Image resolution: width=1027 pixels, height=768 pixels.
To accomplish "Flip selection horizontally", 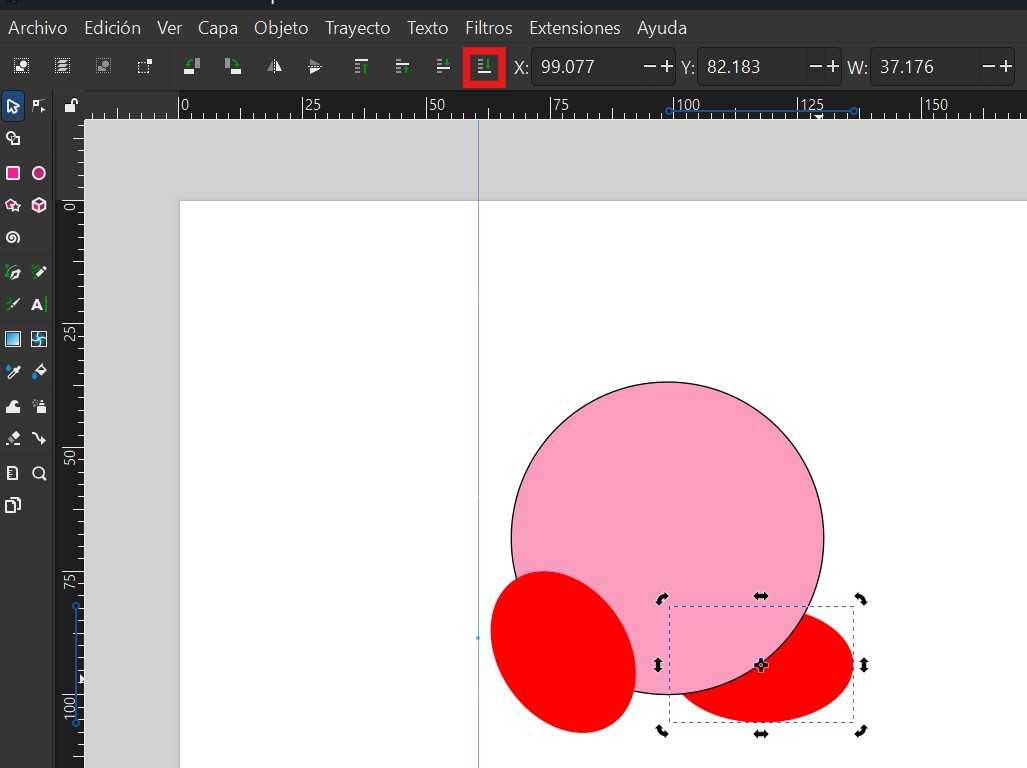I will point(274,66).
